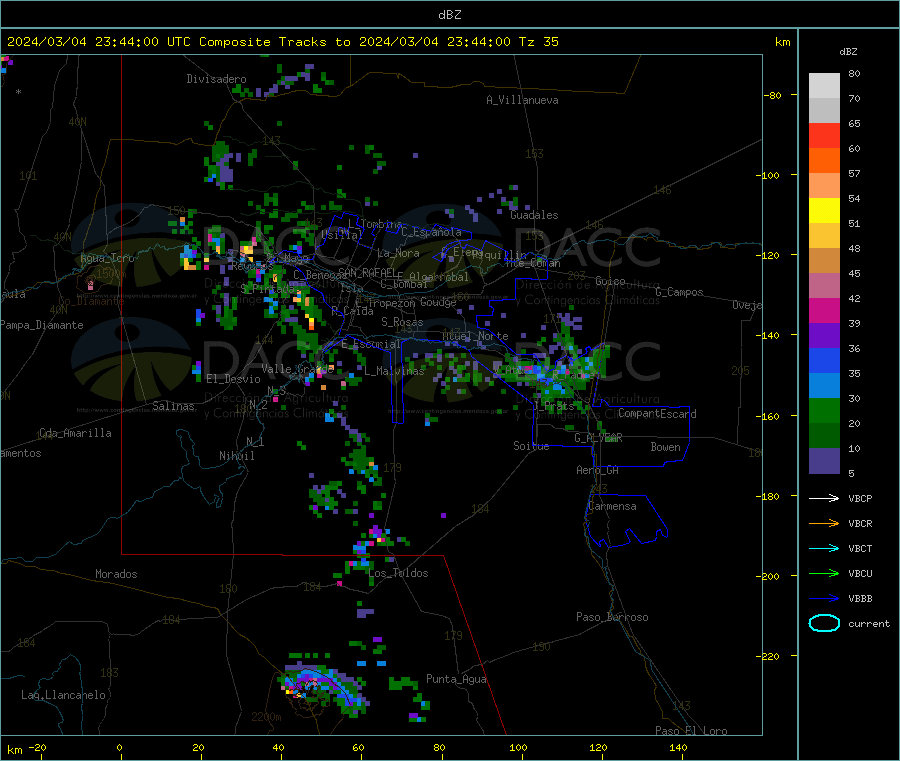Click the 'Soitue' map label
The width and height of the screenshot is (900, 761).
click(531, 446)
